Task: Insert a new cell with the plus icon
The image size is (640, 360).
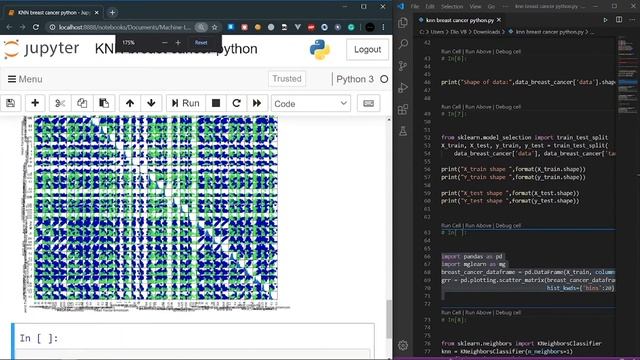Action: [35, 103]
